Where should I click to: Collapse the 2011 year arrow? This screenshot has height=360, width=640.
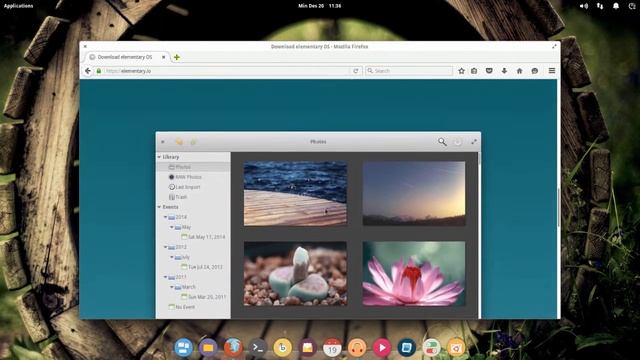tap(165, 277)
